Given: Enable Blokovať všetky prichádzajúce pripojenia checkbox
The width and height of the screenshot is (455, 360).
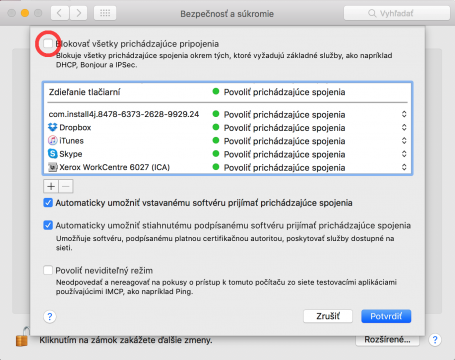Looking at the screenshot, I should click(x=48, y=43).
